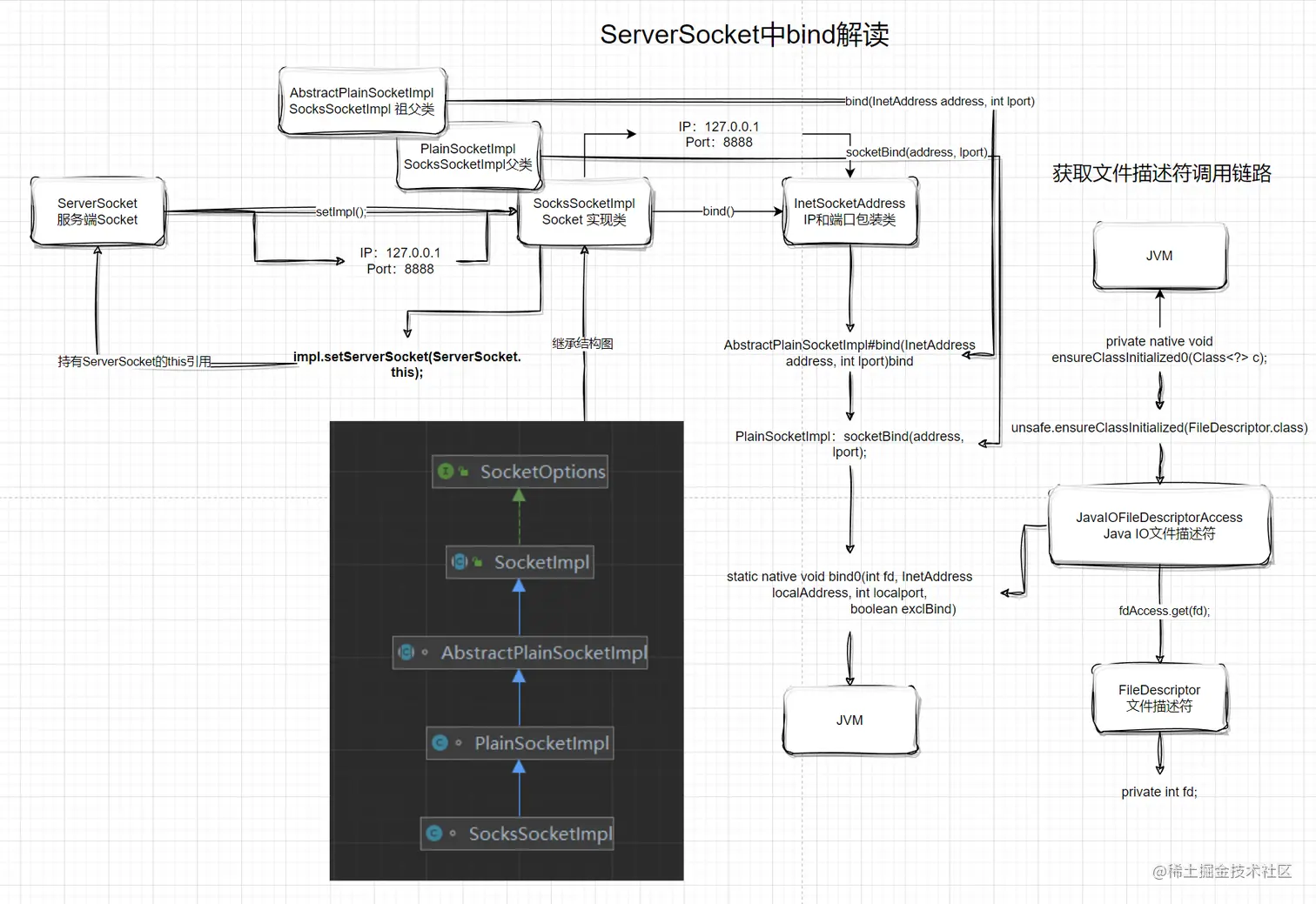Click the 稀土掘金技术社区 watermark link
Image resolution: width=1316 pixels, height=904 pixels.
(1221, 872)
